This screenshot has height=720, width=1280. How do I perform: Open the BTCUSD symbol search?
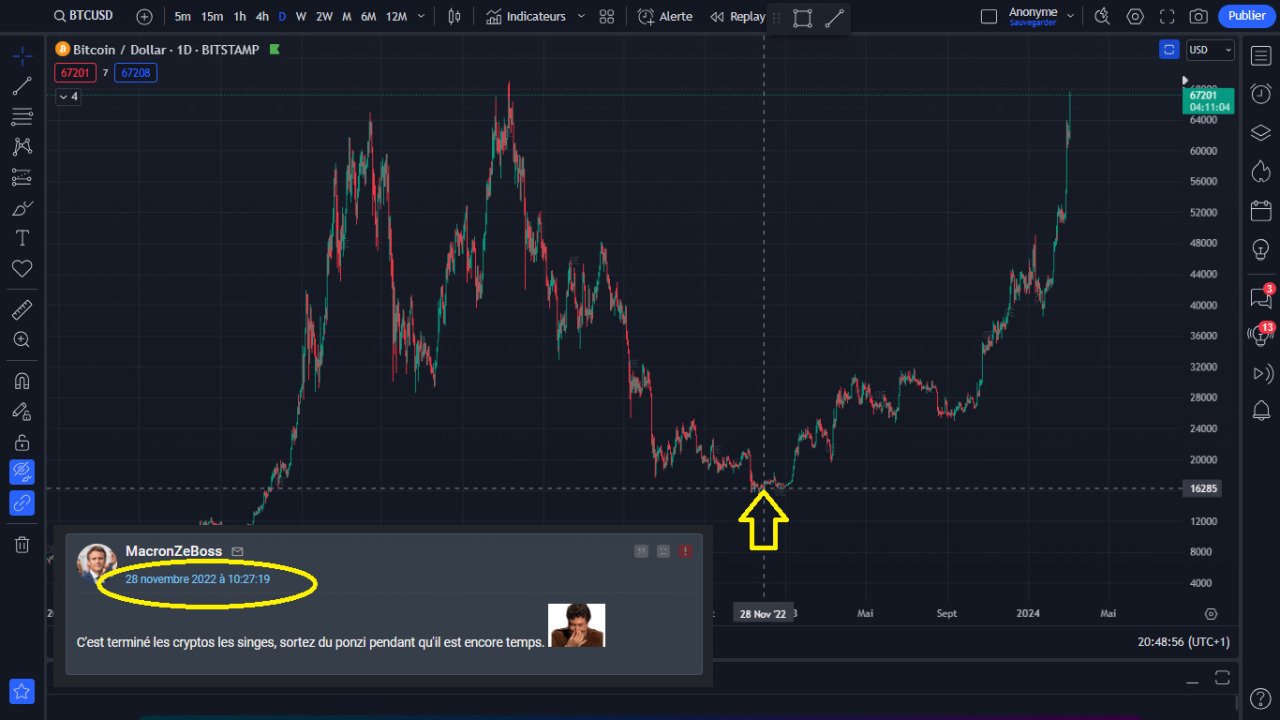[x=83, y=16]
